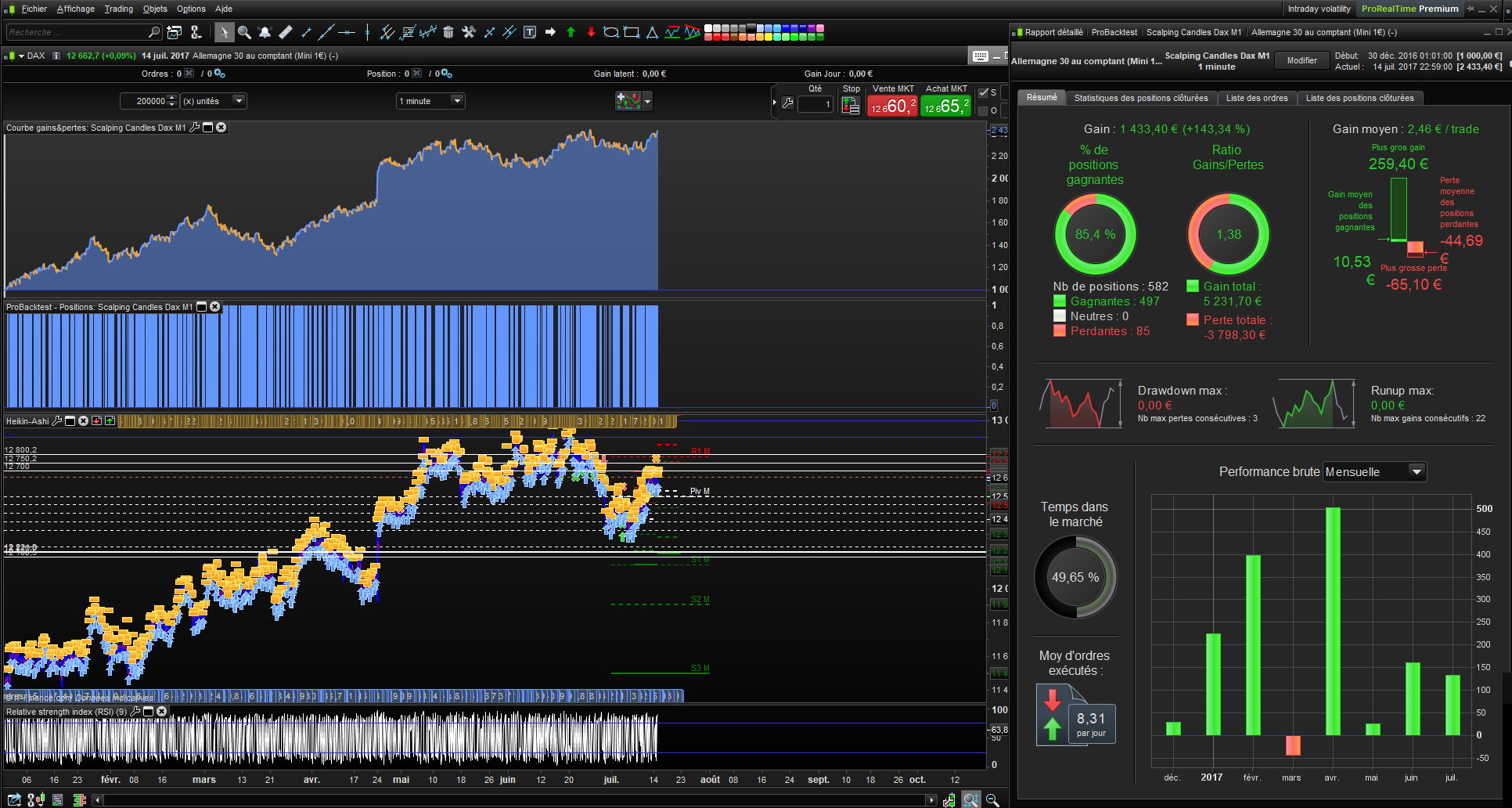1512x808 pixels.
Task: Open the Trading menu
Action: pos(118,9)
